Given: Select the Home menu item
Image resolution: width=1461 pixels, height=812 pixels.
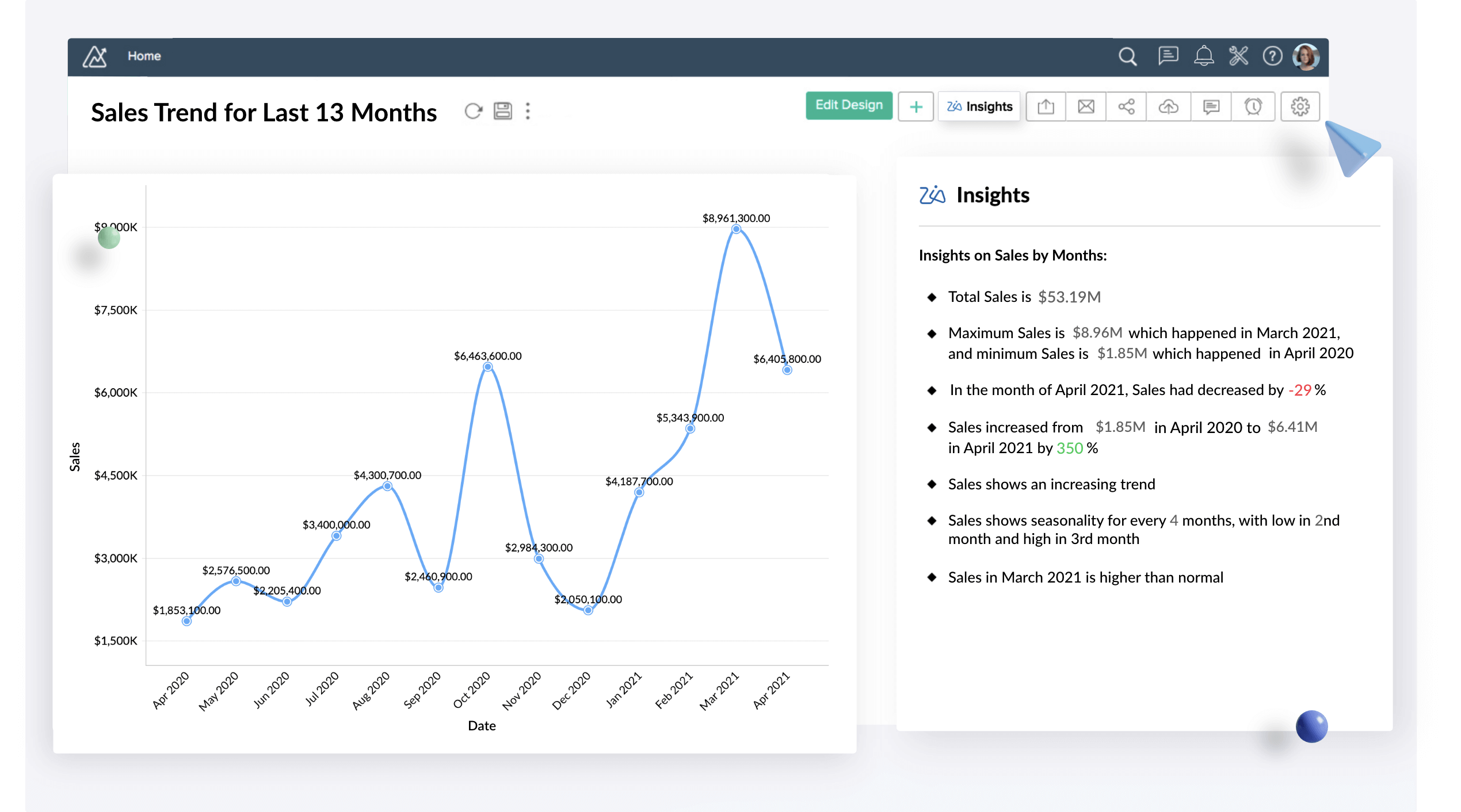Looking at the screenshot, I should tap(145, 55).
